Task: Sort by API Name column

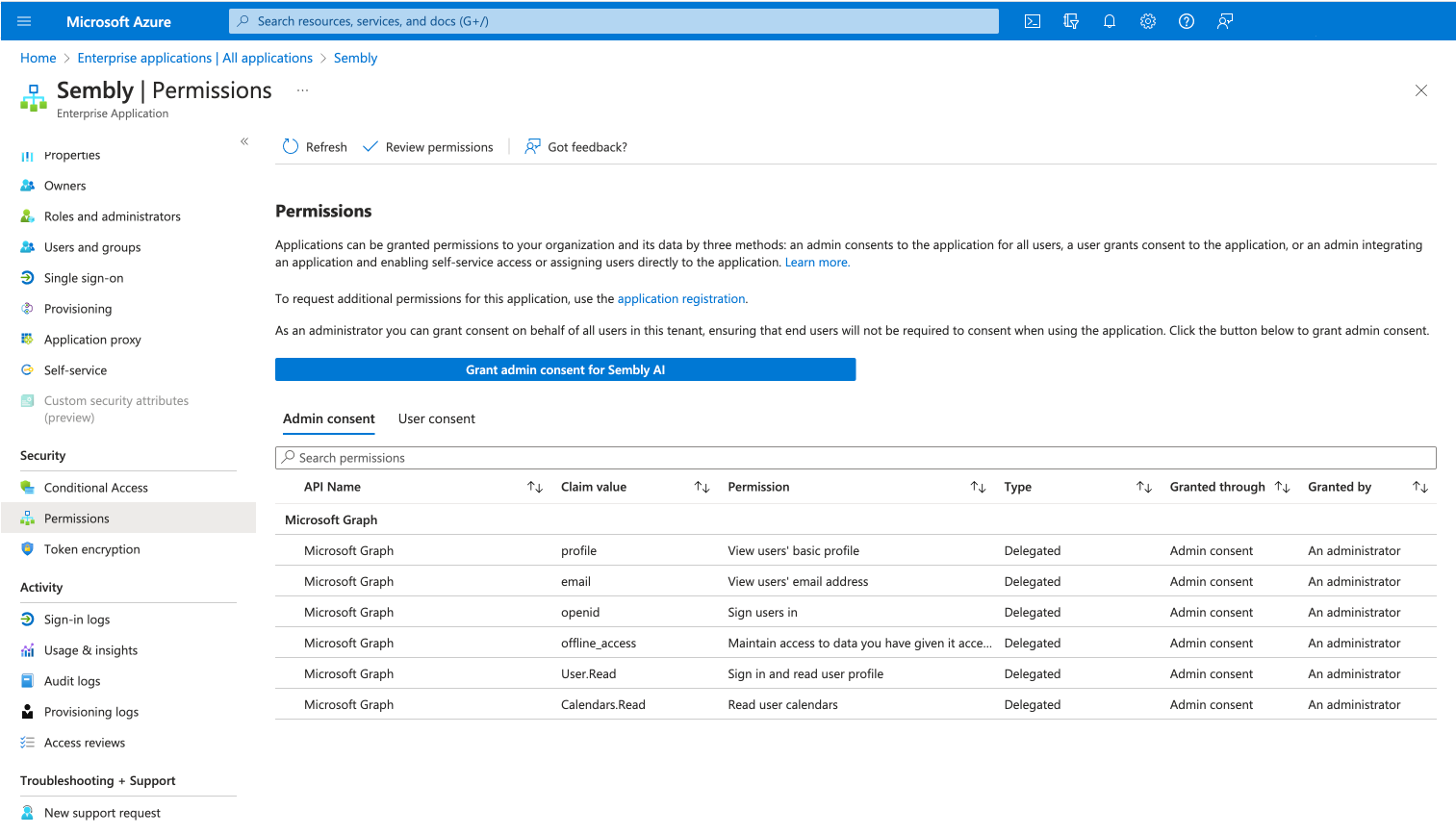Action: pos(535,488)
